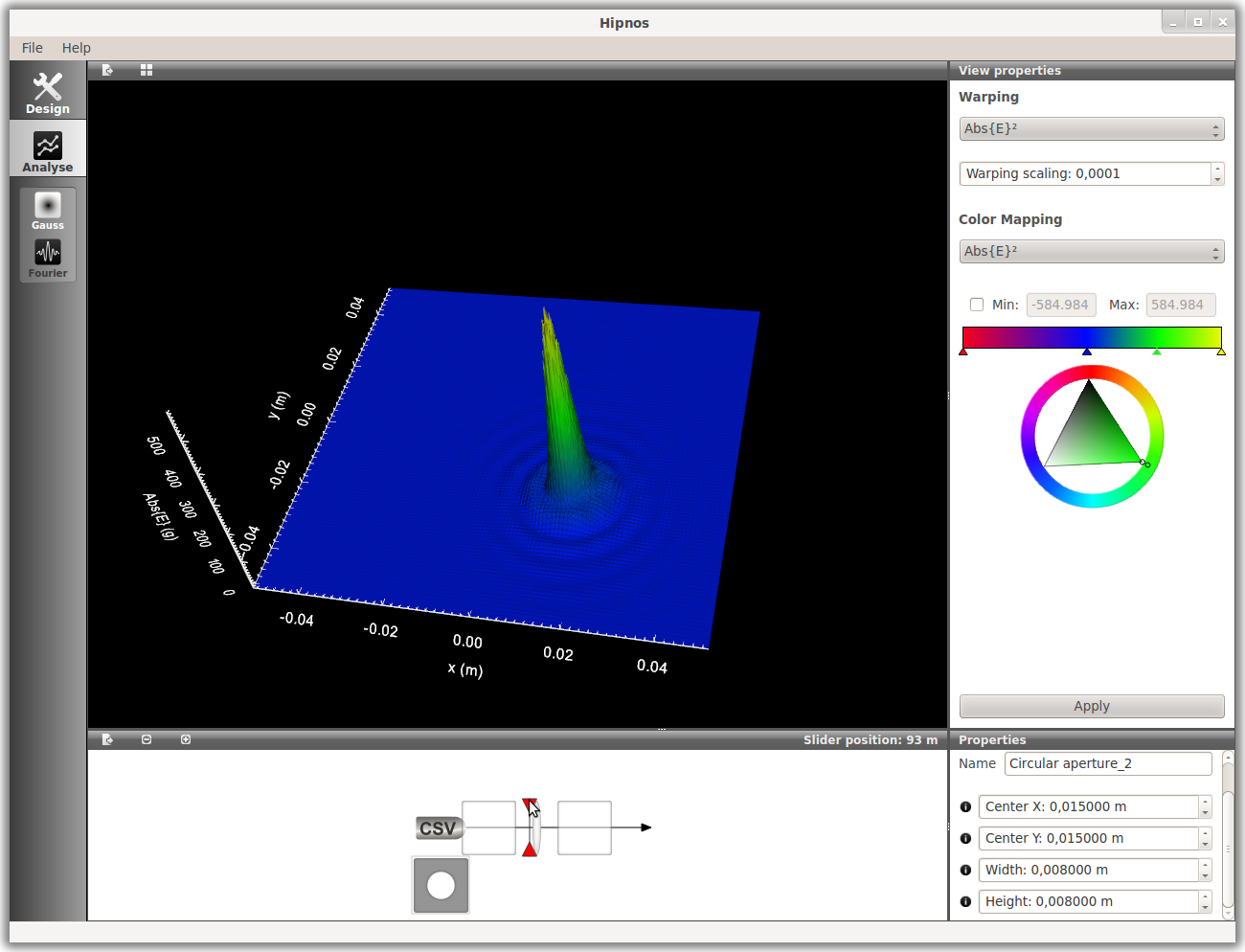Enable the Min/Max range checkbox
Screen dimensions: 1245x952
pos(977,305)
